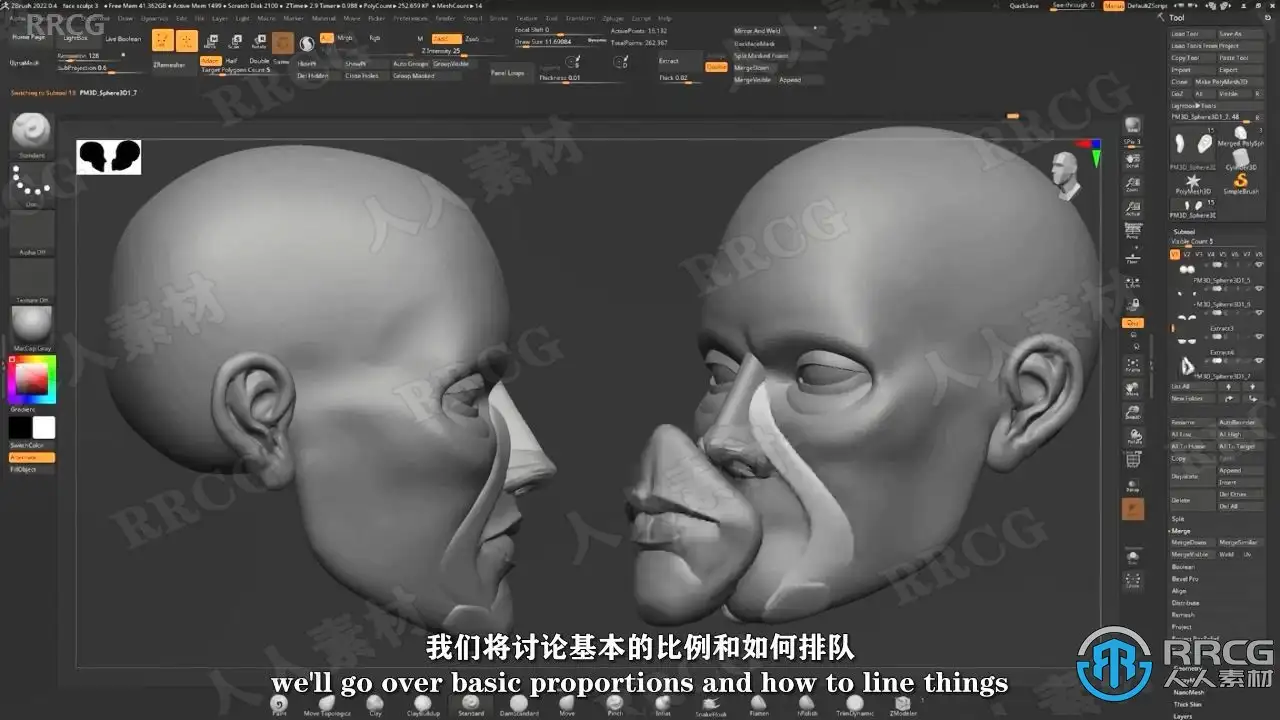Toggle the Zadd mode
Screen dimensions: 1280x720
[x=446, y=39]
